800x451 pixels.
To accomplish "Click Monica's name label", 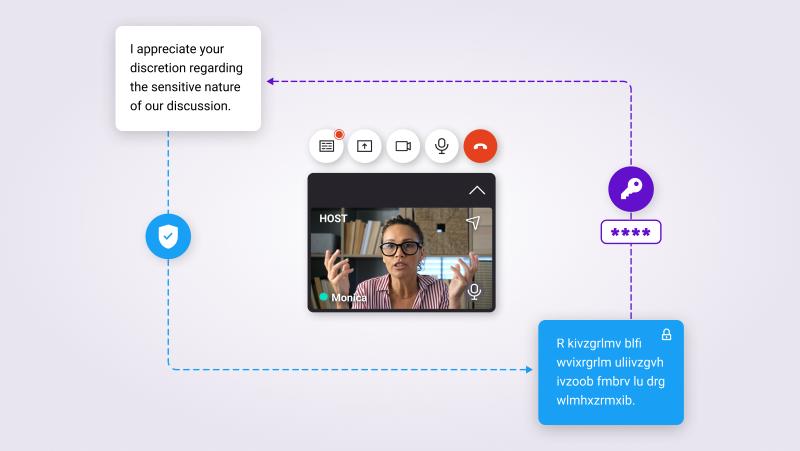I will click(x=349, y=298).
